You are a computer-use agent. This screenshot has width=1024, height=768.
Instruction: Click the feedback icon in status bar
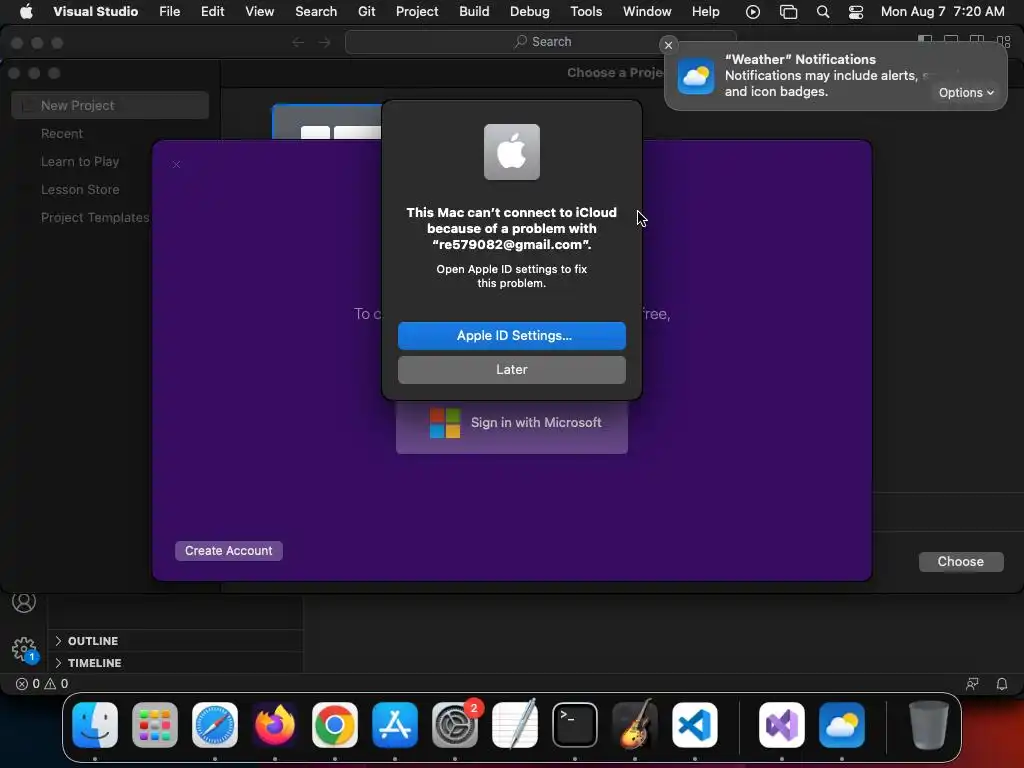click(972, 684)
